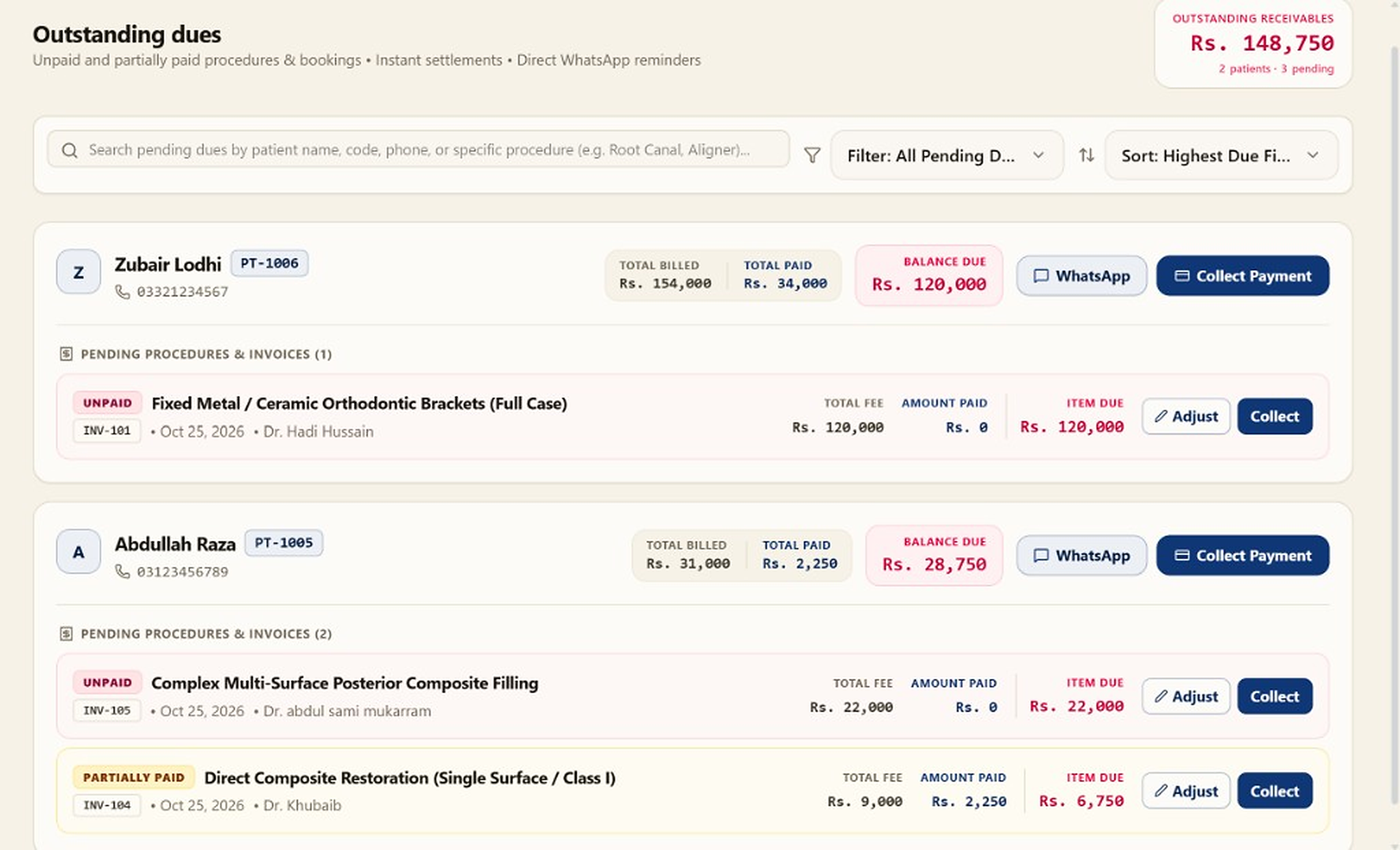The height and width of the screenshot is (850, 1400).
Task: Select the A avatar for Abdullah Raza
Action: [79, 551]
